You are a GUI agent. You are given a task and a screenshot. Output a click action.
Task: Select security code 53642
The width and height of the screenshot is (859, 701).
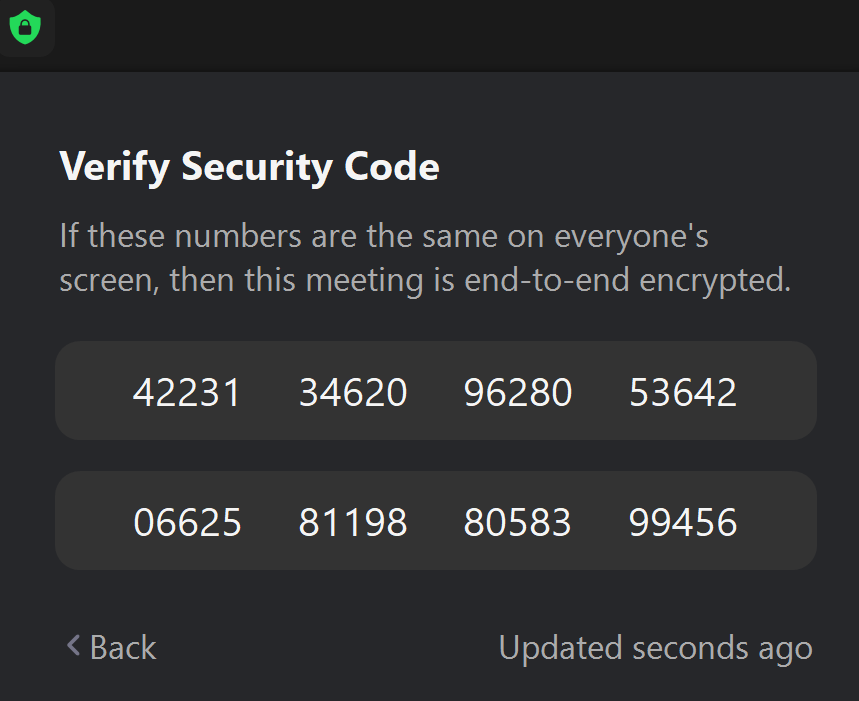pyautogui.click(x=683, y=392)
